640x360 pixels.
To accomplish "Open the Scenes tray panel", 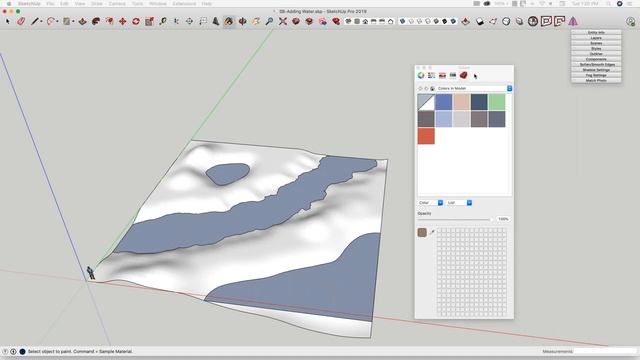I will 596,43.
